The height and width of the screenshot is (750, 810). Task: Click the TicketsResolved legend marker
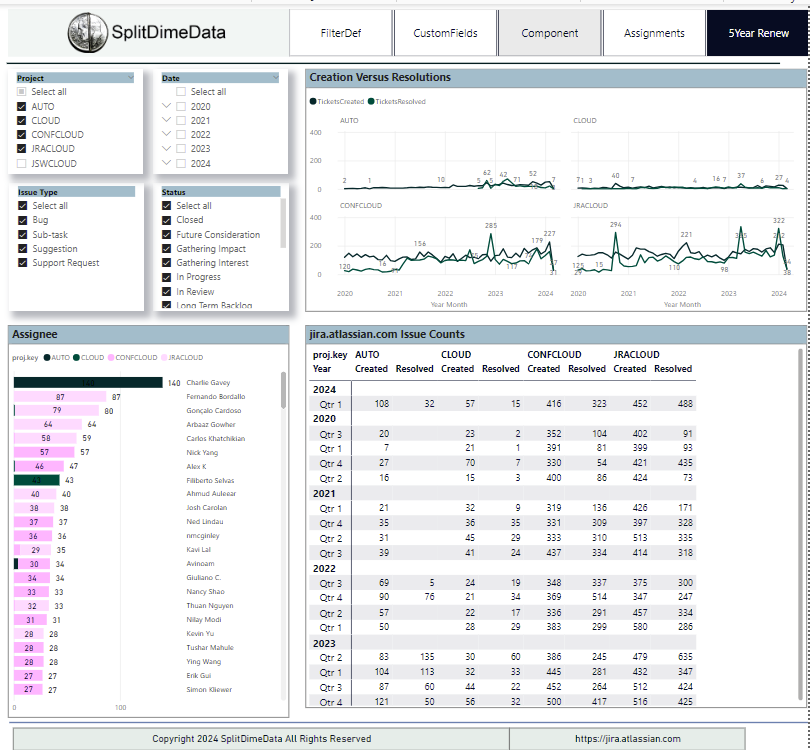tap(371, 101)
